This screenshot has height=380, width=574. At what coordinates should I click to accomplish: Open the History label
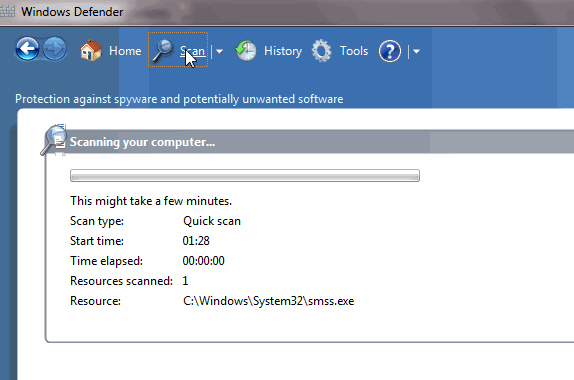pos(283,51)
